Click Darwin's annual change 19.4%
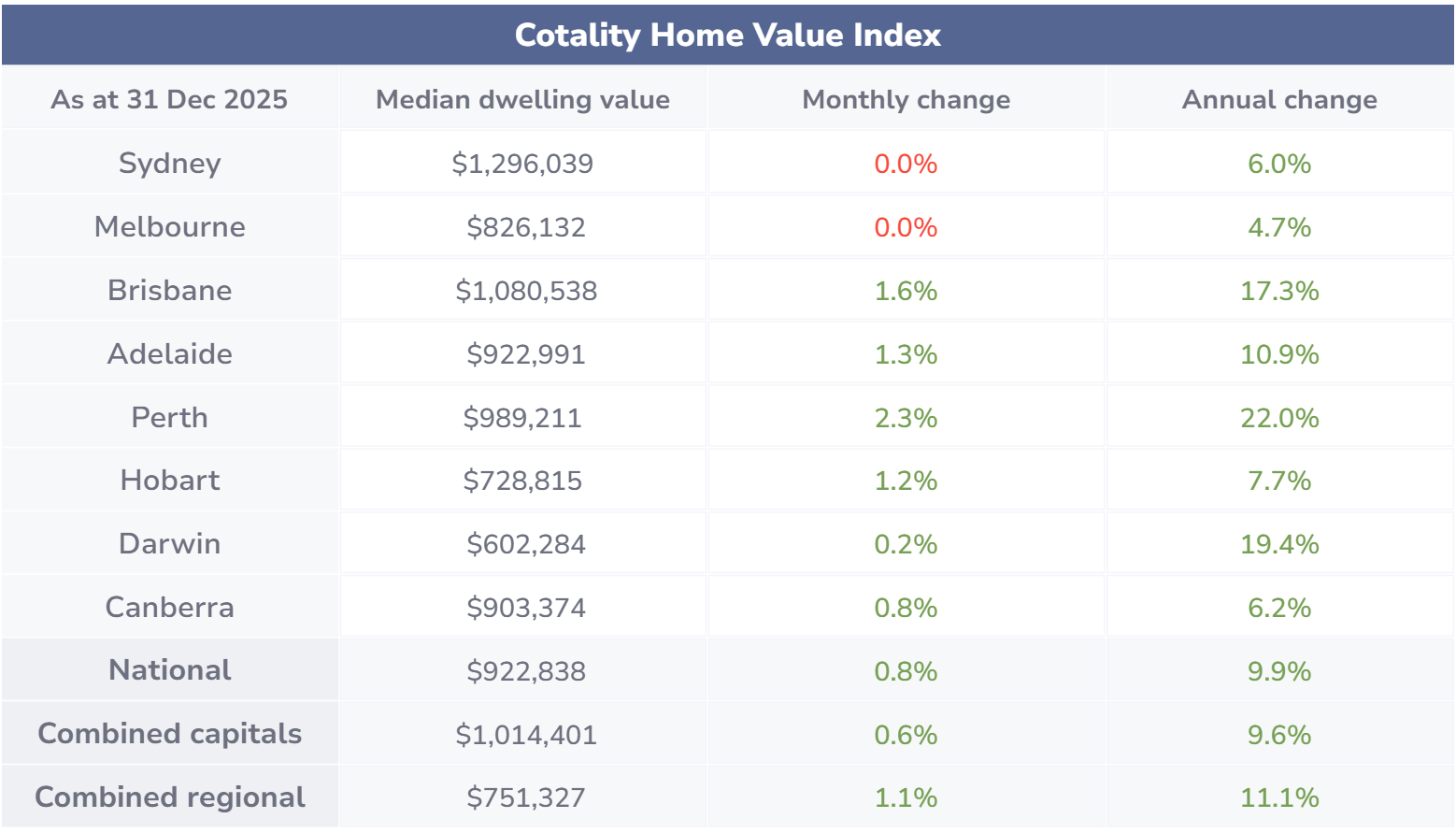Viewport: 1456px width, 833px height. point(1278,544)
